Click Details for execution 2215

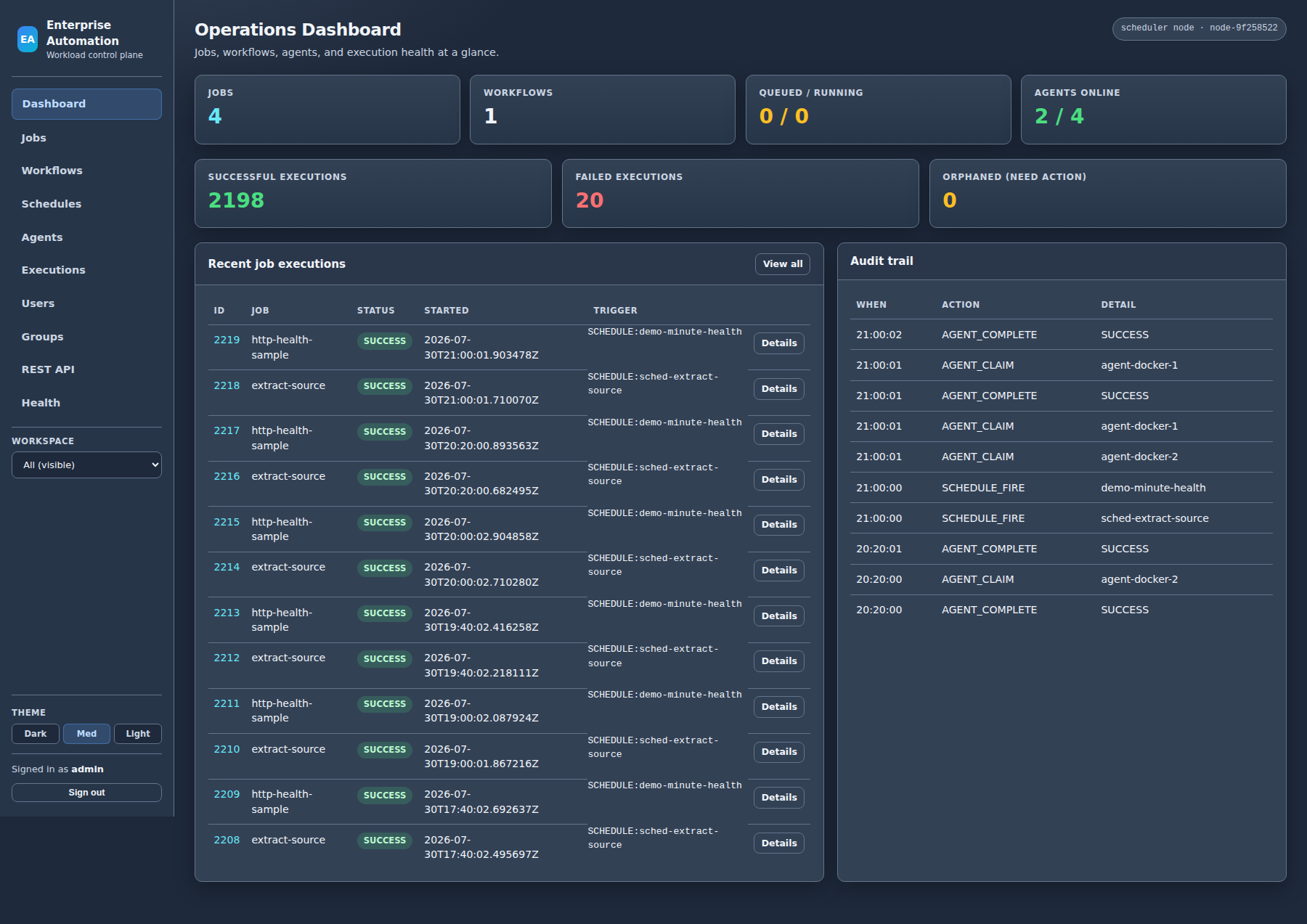779,525
